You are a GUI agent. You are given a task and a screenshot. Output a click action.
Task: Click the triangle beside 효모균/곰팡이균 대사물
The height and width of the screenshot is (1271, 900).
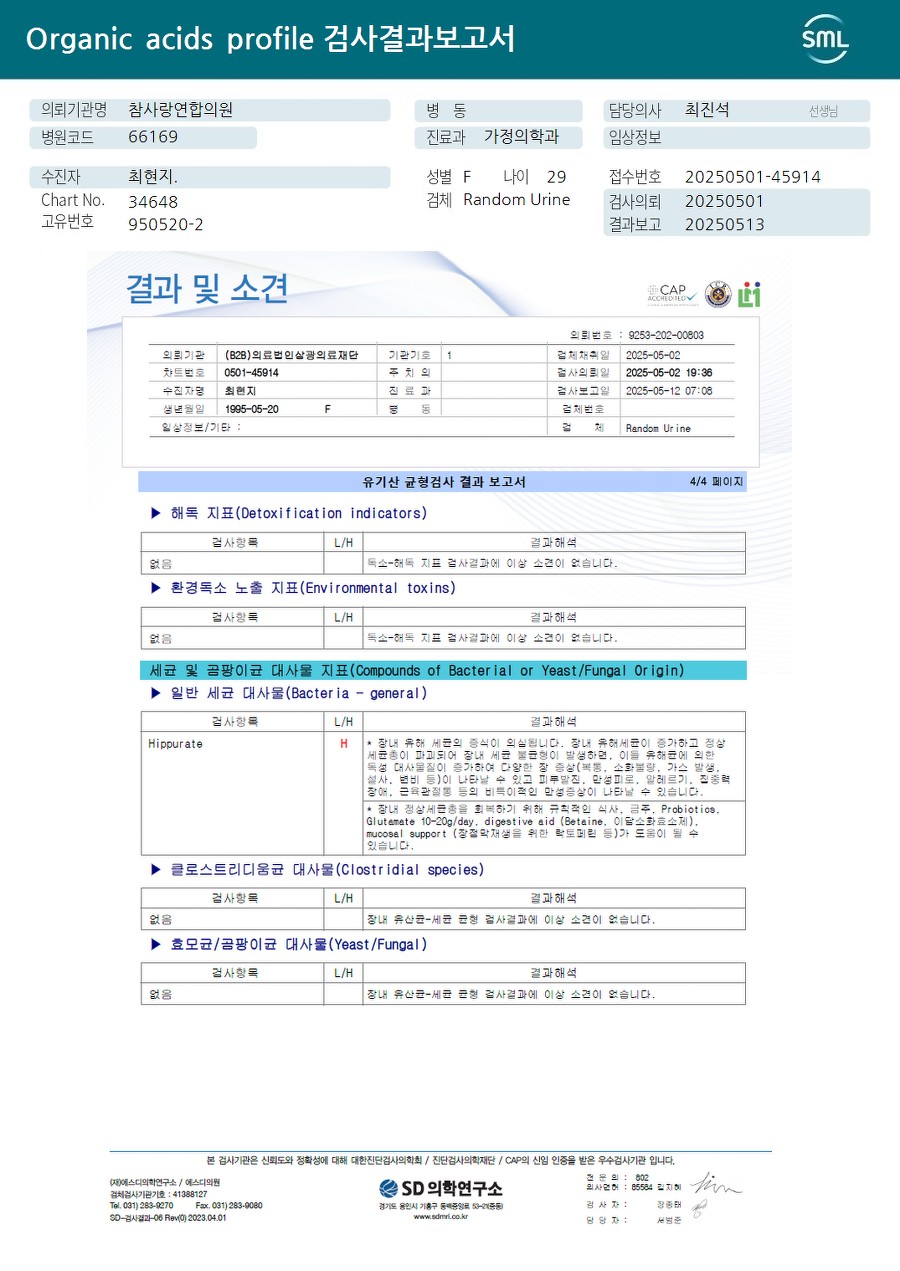pos(155,944)
